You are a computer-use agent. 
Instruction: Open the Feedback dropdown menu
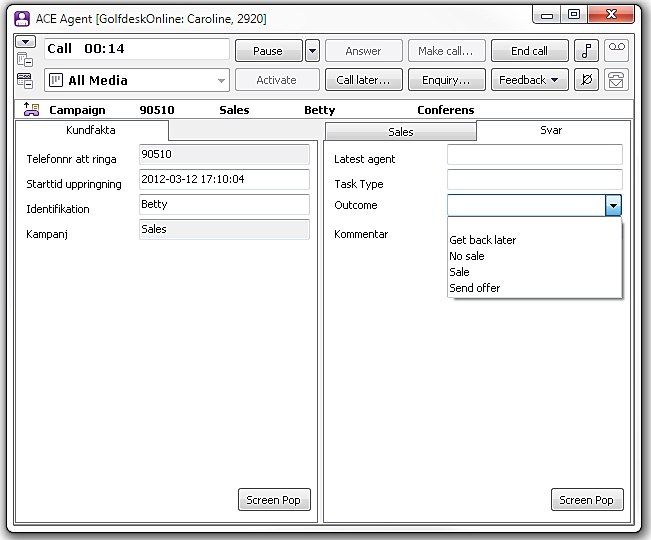529,80
